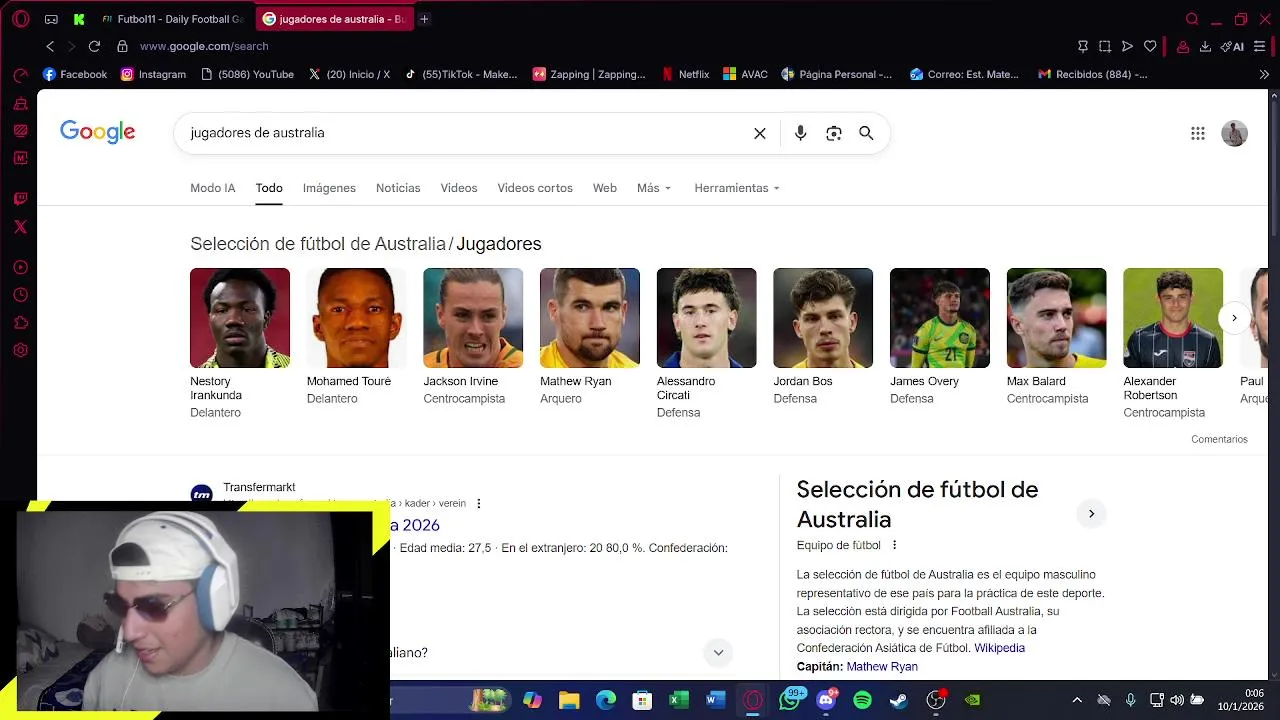Show more bookmarks with the double chevron

(1264, 74)
